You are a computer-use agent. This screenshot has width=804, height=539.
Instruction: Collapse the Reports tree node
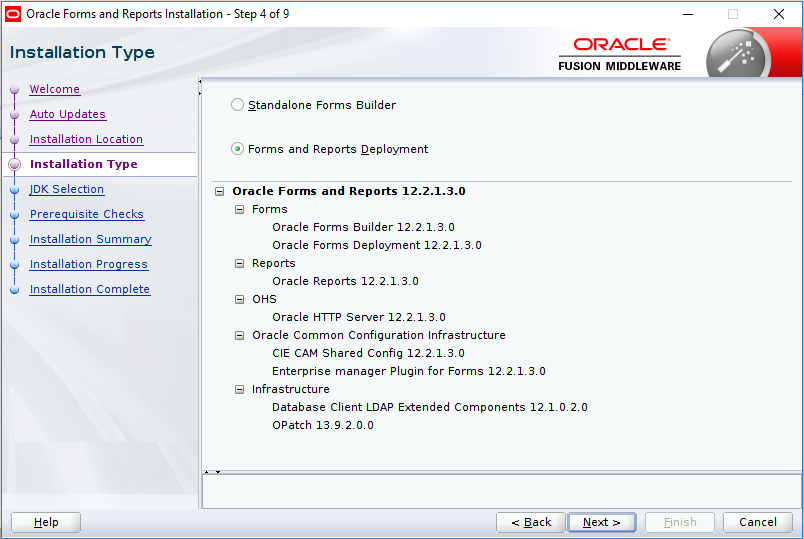pos(239,263)
